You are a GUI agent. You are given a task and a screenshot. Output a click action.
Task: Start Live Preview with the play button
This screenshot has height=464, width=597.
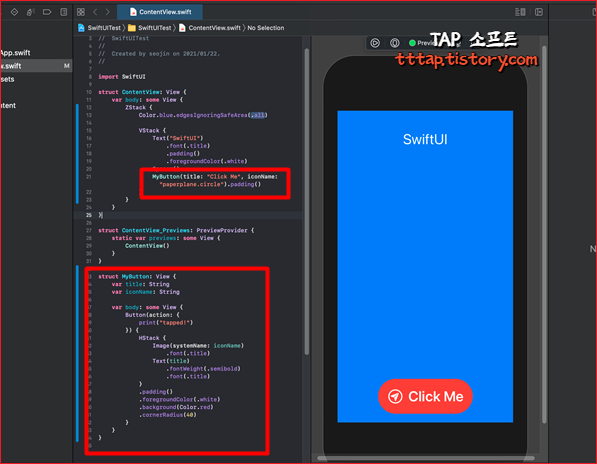click(375, 43)
